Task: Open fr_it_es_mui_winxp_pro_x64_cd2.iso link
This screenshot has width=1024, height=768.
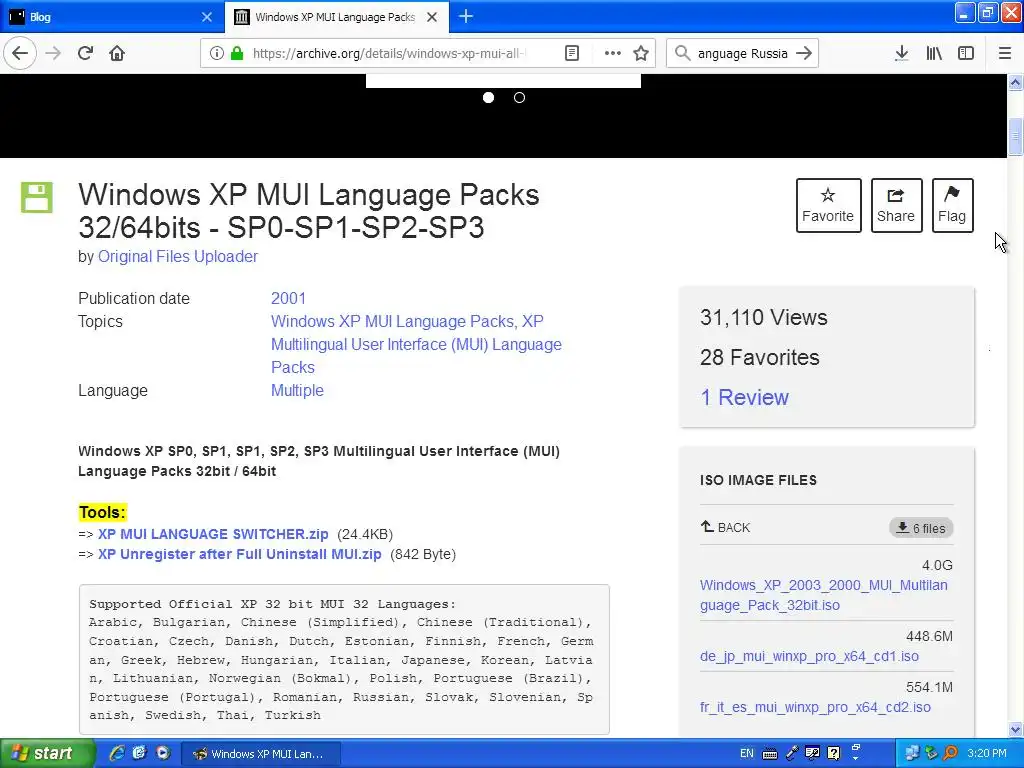Action: coord(815,707)
